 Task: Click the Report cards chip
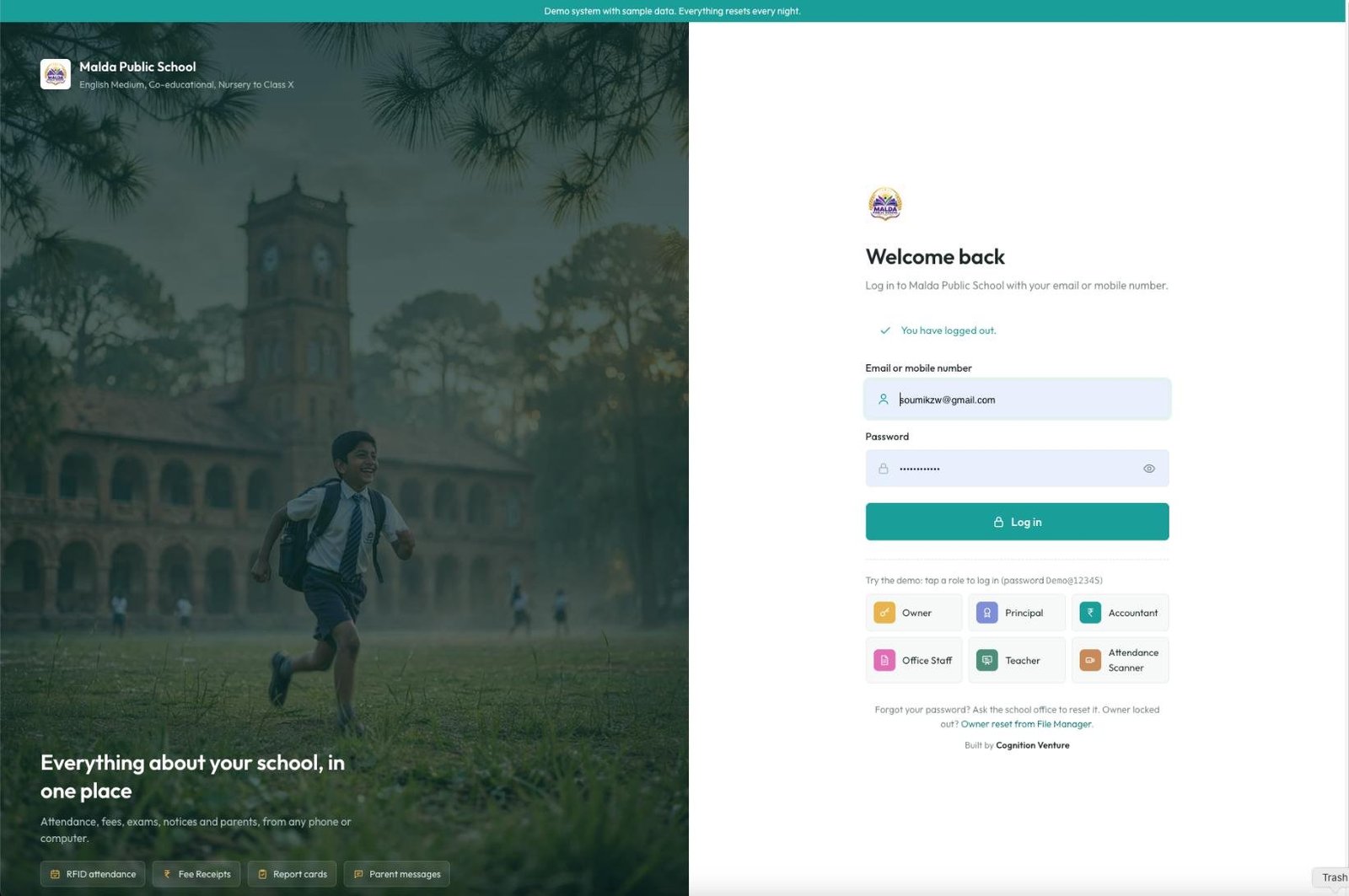292,874
